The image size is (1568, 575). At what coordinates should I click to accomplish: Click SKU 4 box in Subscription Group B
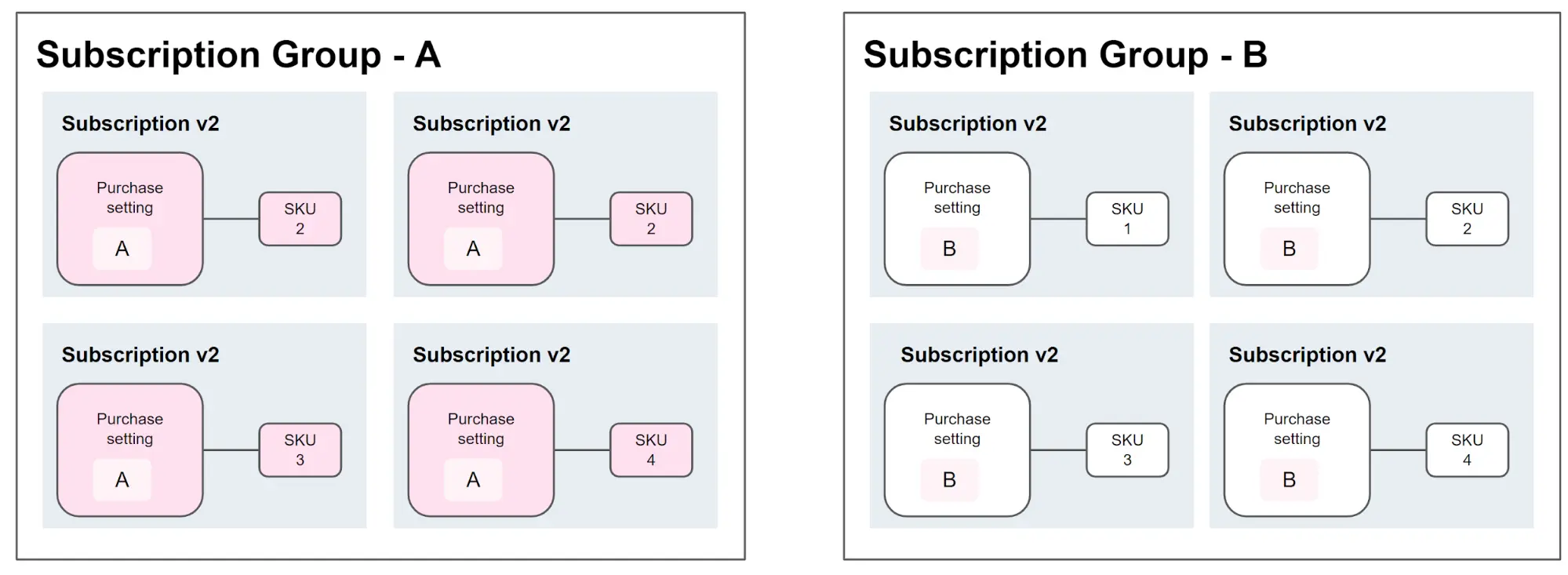(x=1466, y=450)
